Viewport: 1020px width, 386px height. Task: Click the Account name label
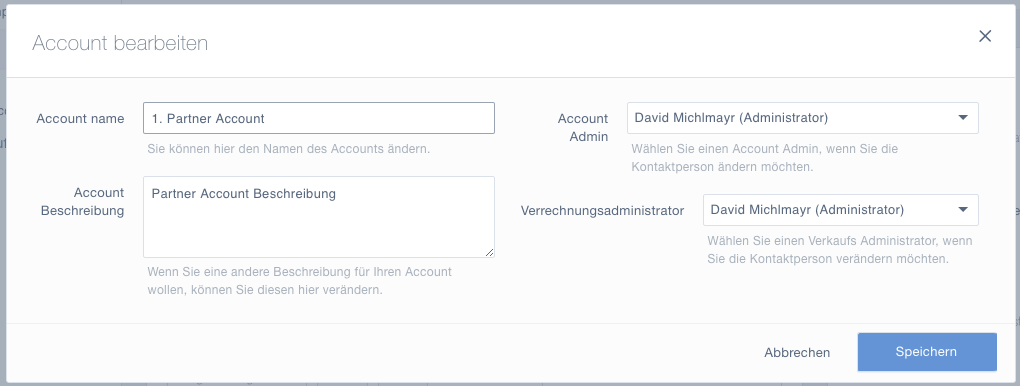(x=80, y=118)
